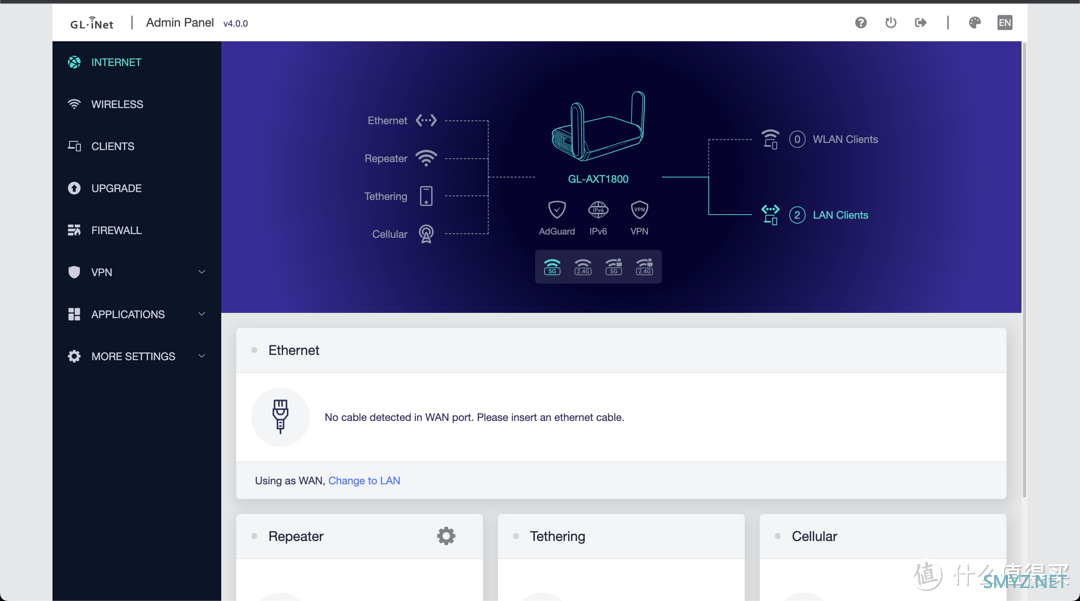Click the APPLICATIONS grid icon
The image size is (1080, 601).
click(x=74, y=314)
